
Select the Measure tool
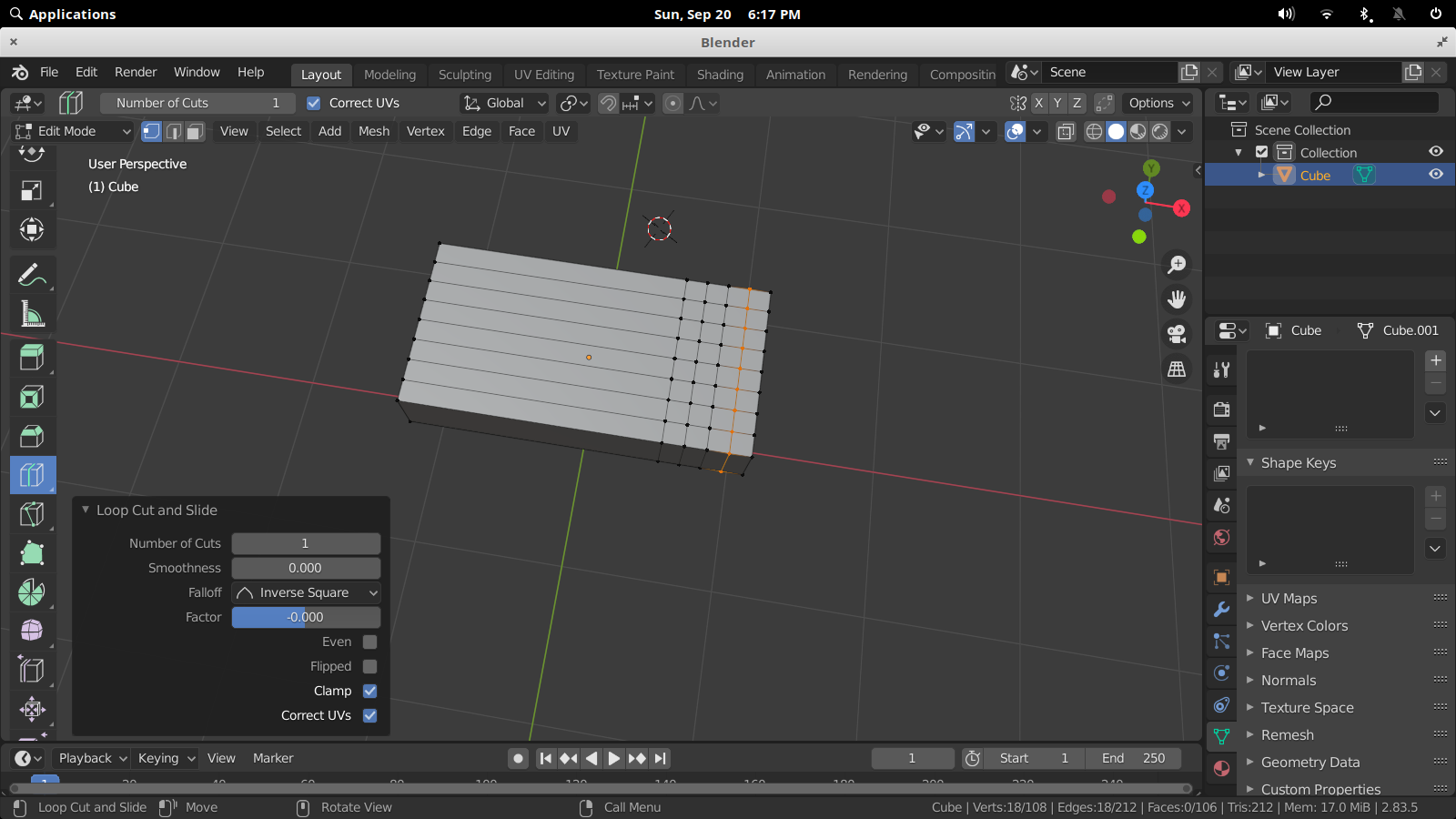click(32, 314)
